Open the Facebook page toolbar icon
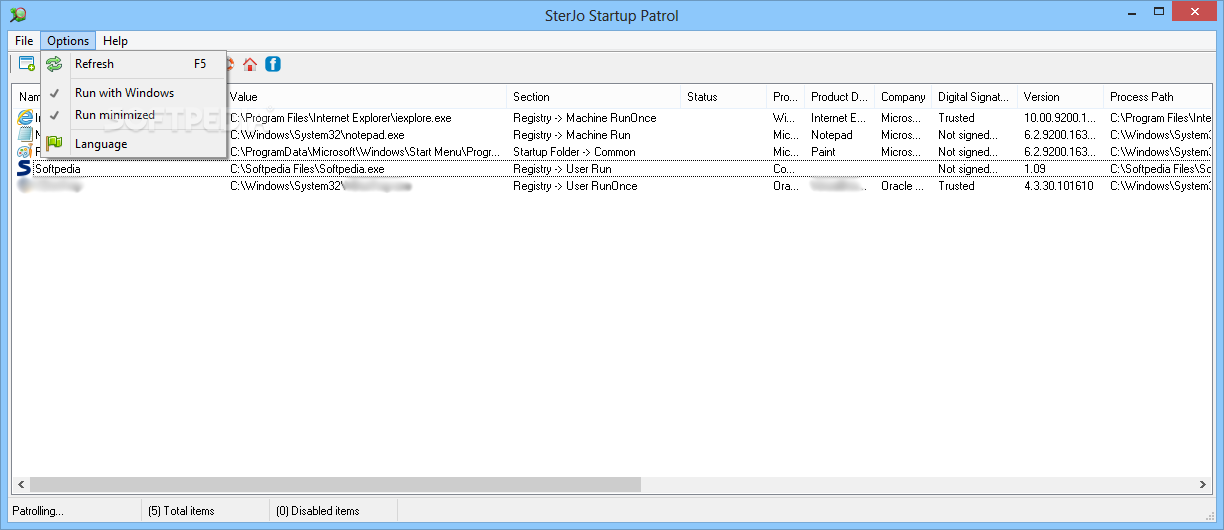 tap(272, 64)
